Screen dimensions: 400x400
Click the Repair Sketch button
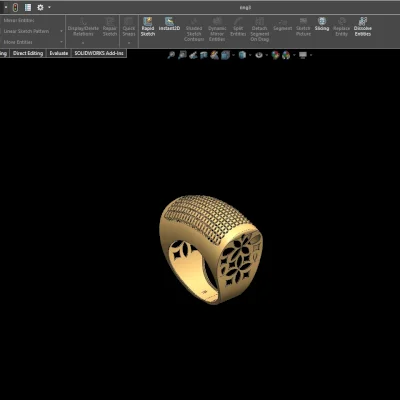(110, 27)
